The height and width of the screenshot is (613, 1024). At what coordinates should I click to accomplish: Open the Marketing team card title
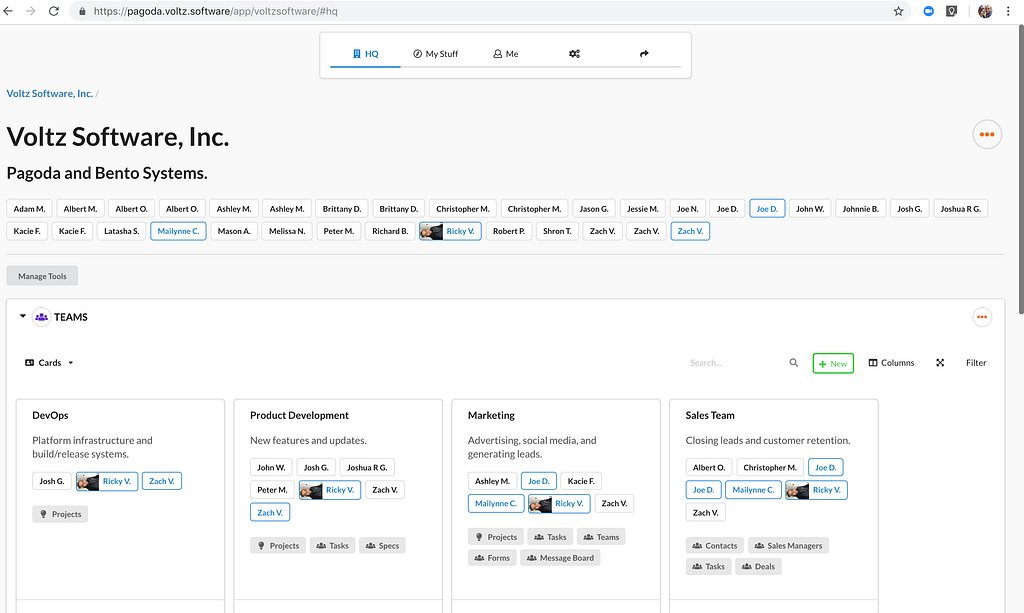(x=491, y=415)
